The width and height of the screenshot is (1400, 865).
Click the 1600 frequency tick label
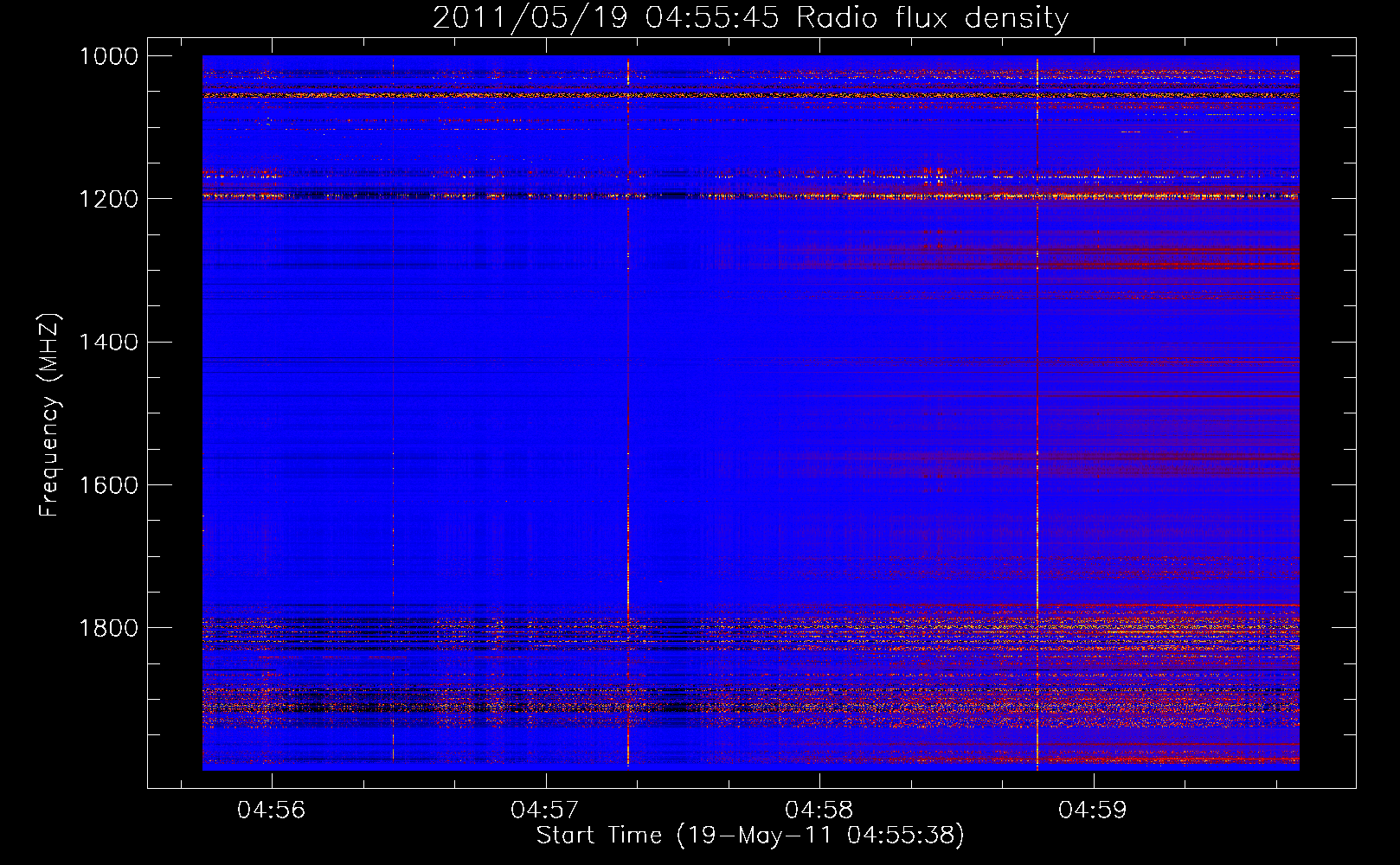pos(109,484)
